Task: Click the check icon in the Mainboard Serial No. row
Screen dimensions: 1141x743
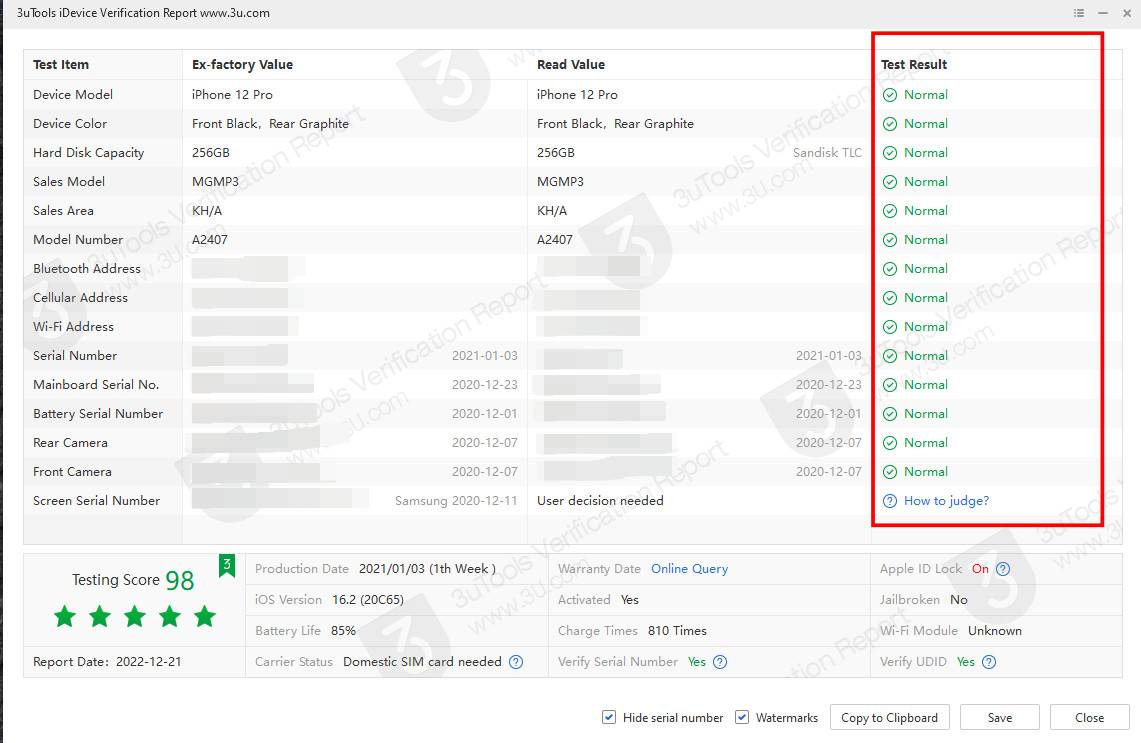Action: (889, 385)
